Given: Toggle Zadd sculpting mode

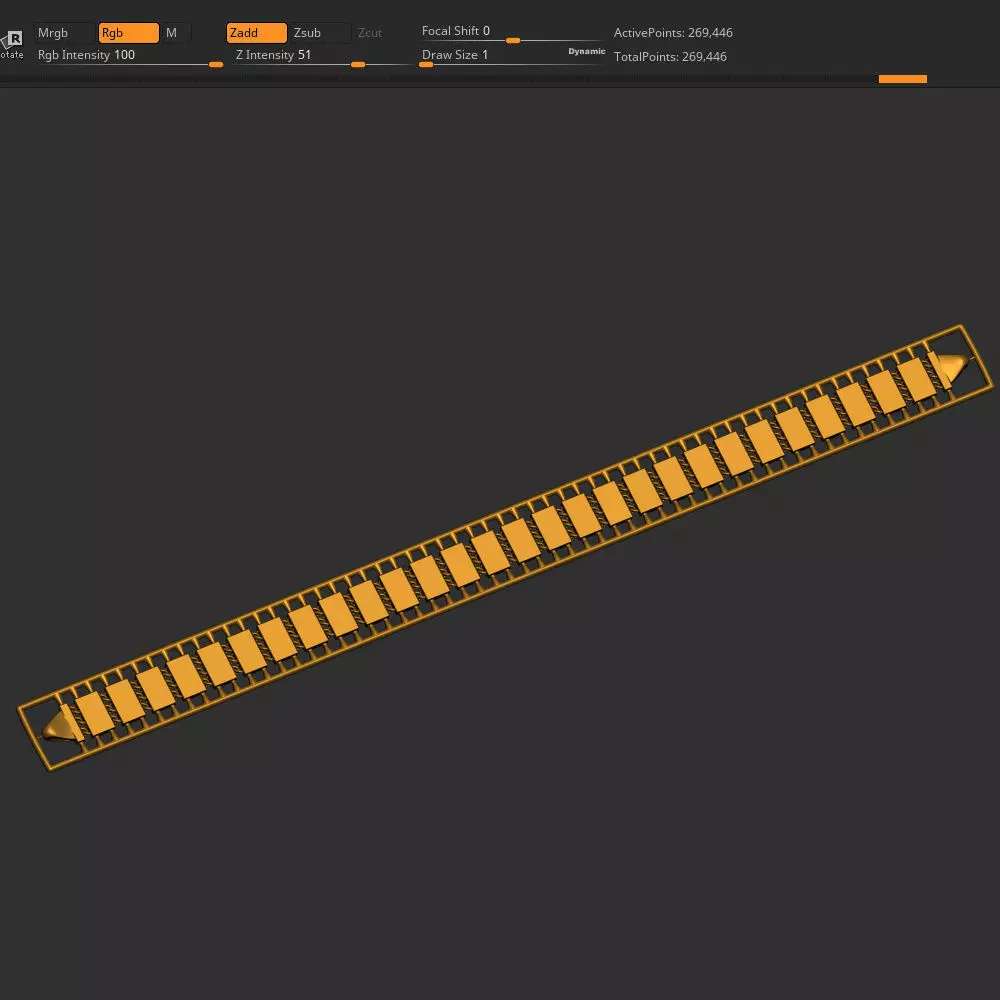Looking at the screenshot, I should [x=256, y=33].
